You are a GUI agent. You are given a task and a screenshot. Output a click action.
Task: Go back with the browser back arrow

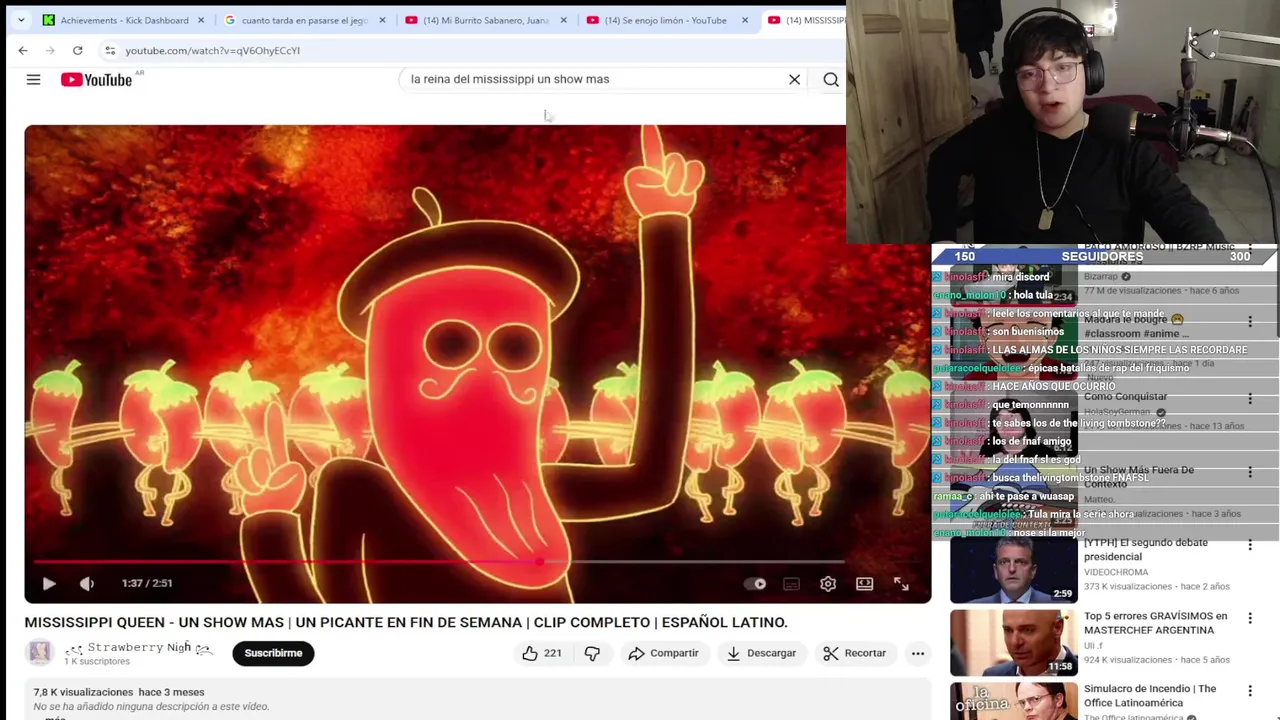pos(23,50)
